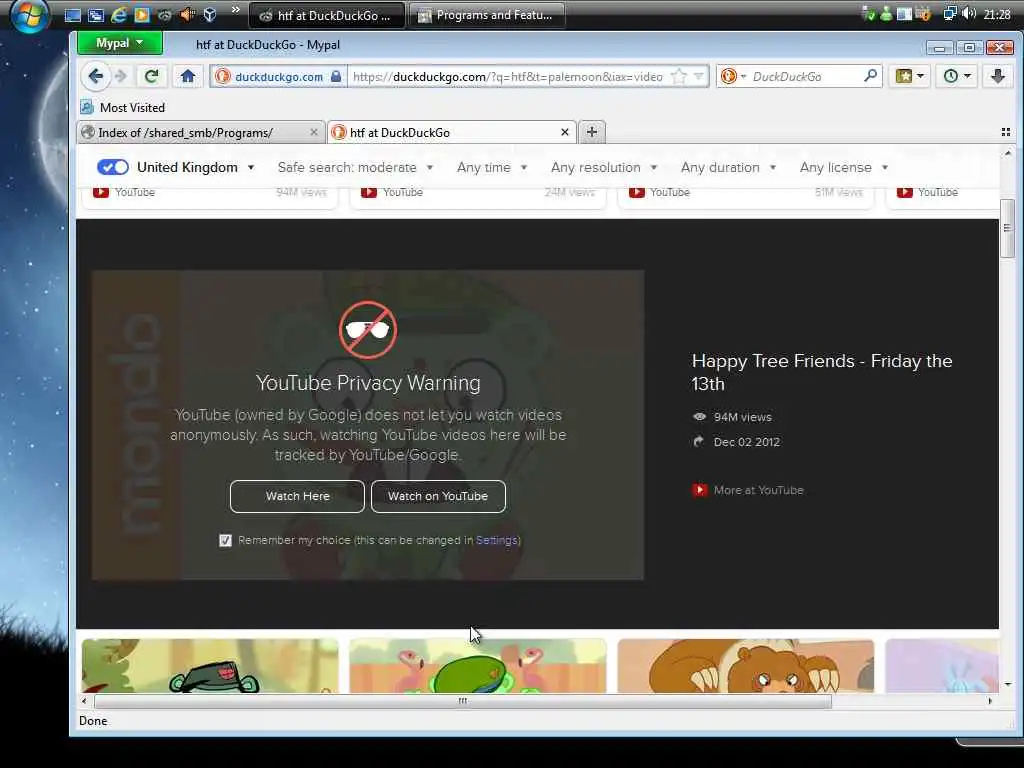This screenshot has width=1024, height=768.
Task: Toggle the Remember my choice checkbox
Action: point(225,540)
